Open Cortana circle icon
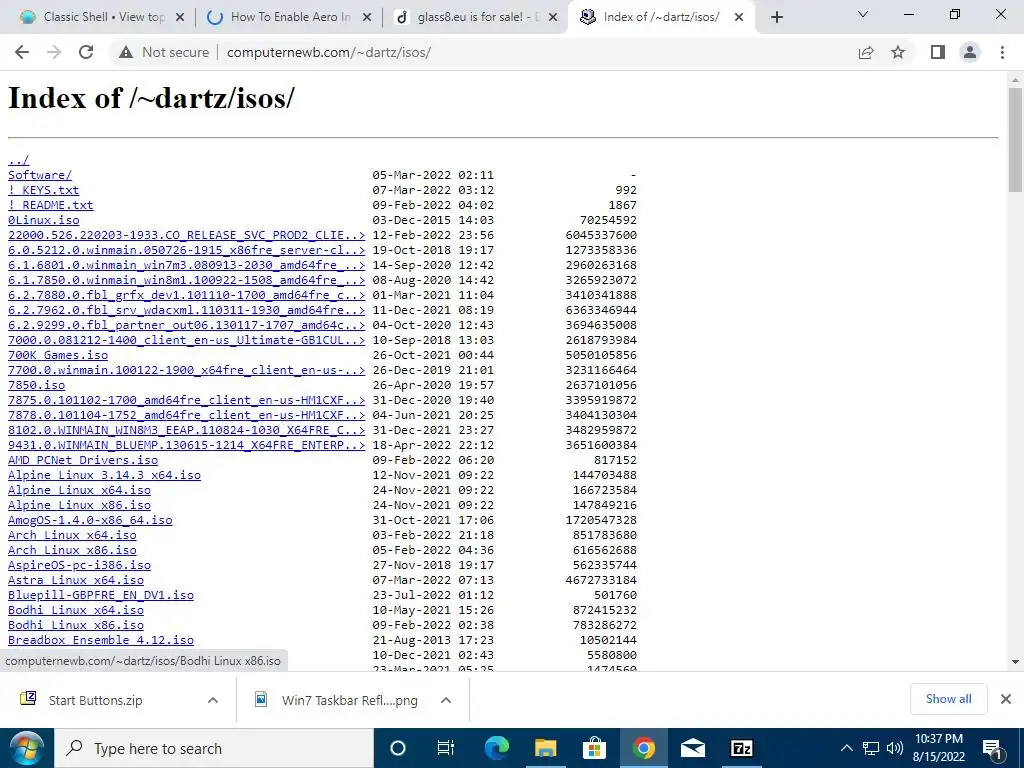Screen dimensions: 1024x768 pyautogui.click(x=397, y=748)
